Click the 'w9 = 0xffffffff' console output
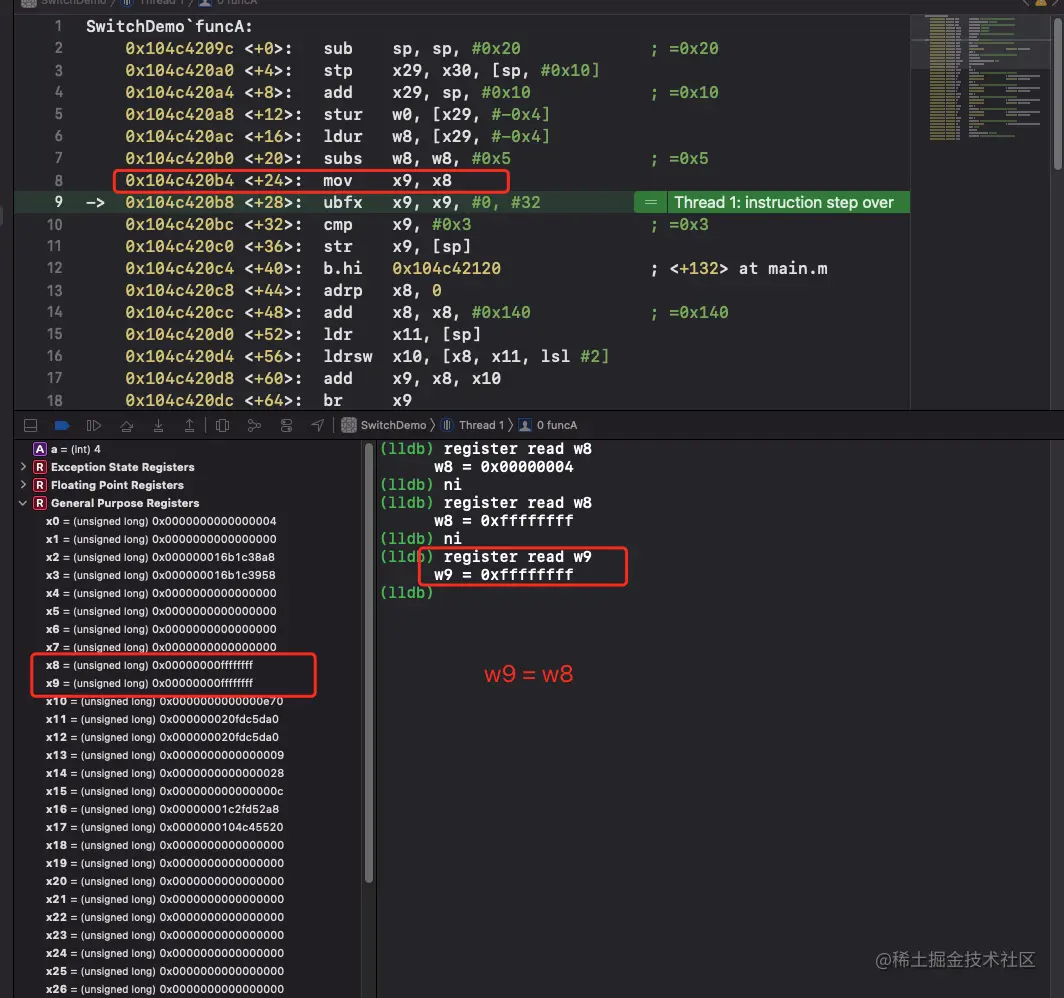The width and height of the screenshot is (1064, 998). pos(504,575)
